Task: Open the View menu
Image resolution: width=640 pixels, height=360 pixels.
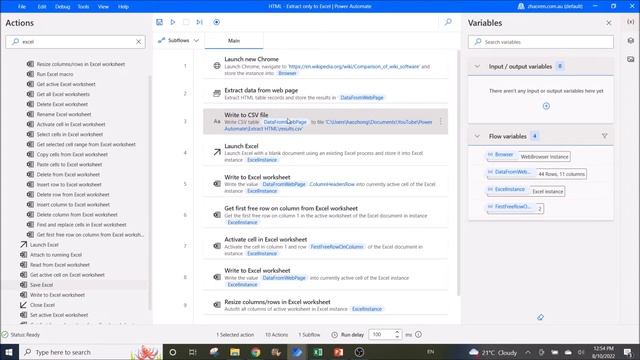Action: [x=103, y=7]
